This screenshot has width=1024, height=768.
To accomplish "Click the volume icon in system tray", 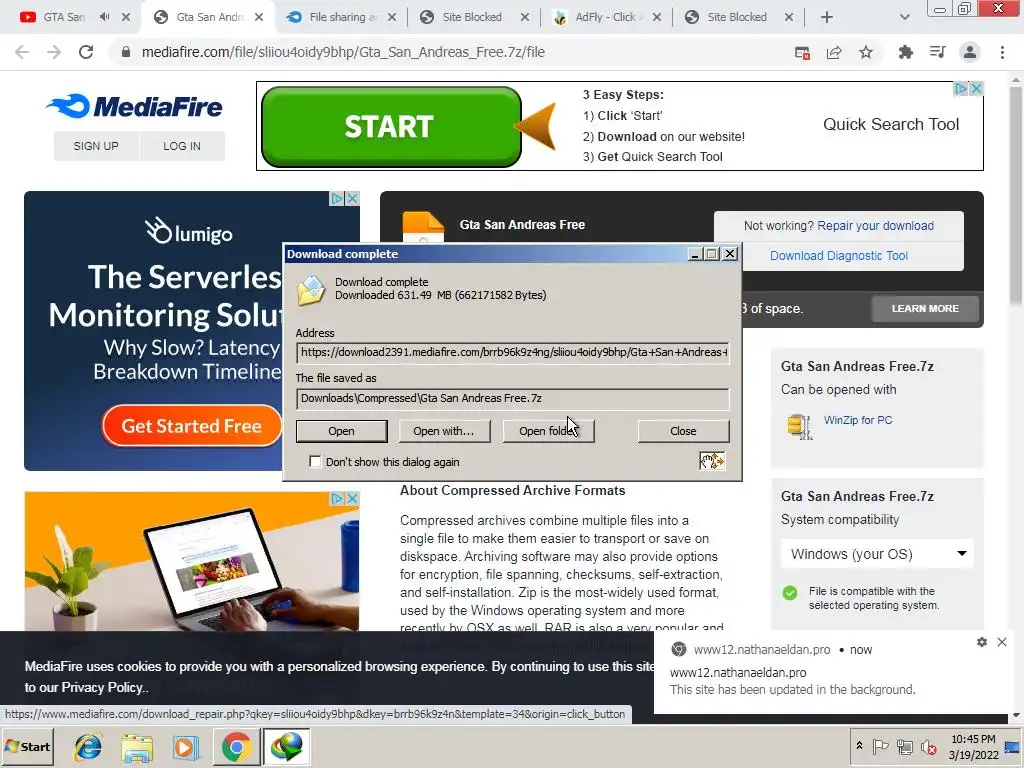I will click(927, 746).
